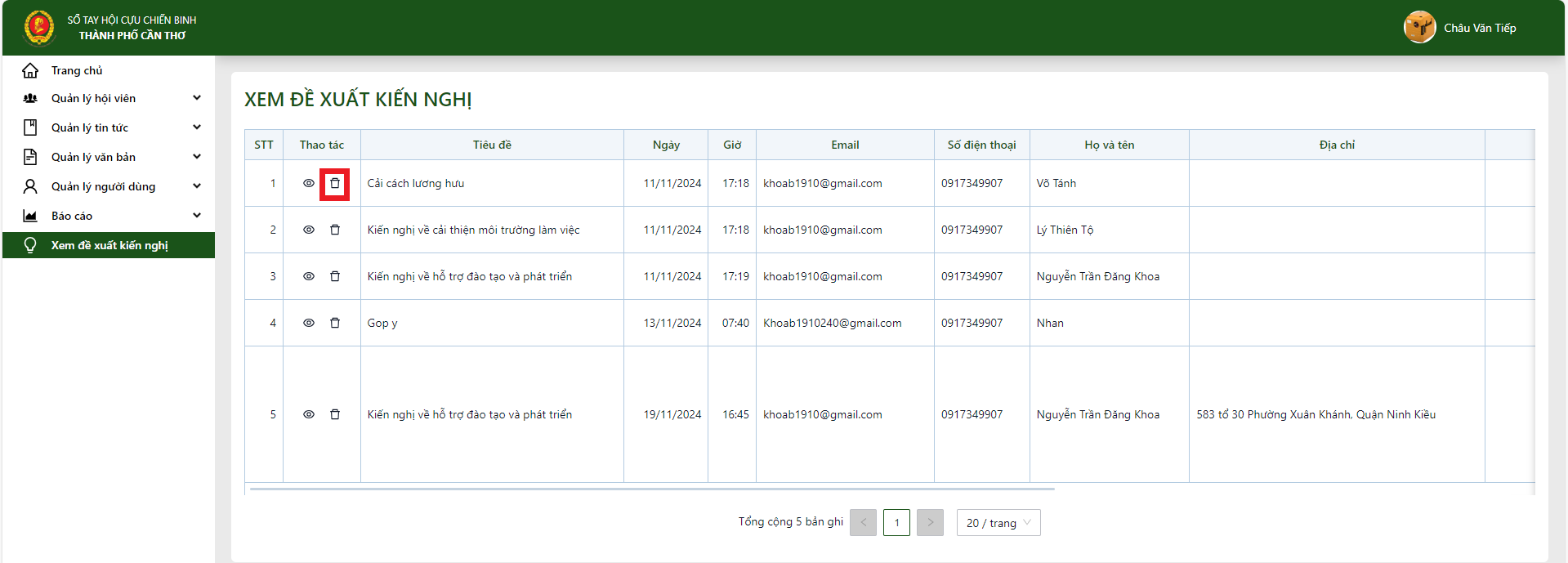Click the 'XEM ĐỀ XUẤT KIẾN NGHỊ' page heading

click(x=358, y=100)
